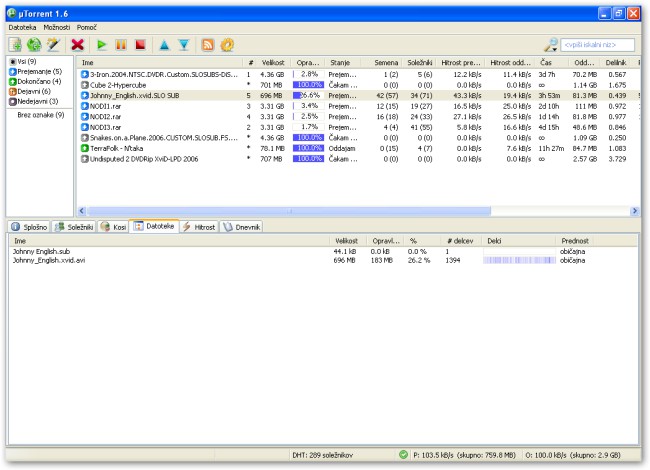Click the green Start torrent icon
This screenshot has width=650, height=470.
[101, 44]
